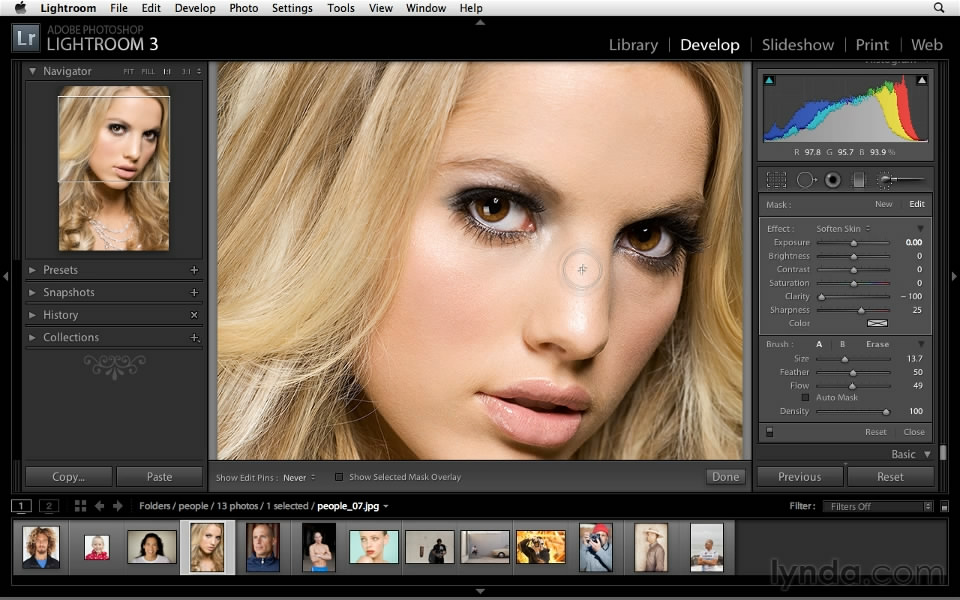This screenshot has height=600, width=960.
Task: Open Spotlight search in menu bar
Action: tap(939, 7)
